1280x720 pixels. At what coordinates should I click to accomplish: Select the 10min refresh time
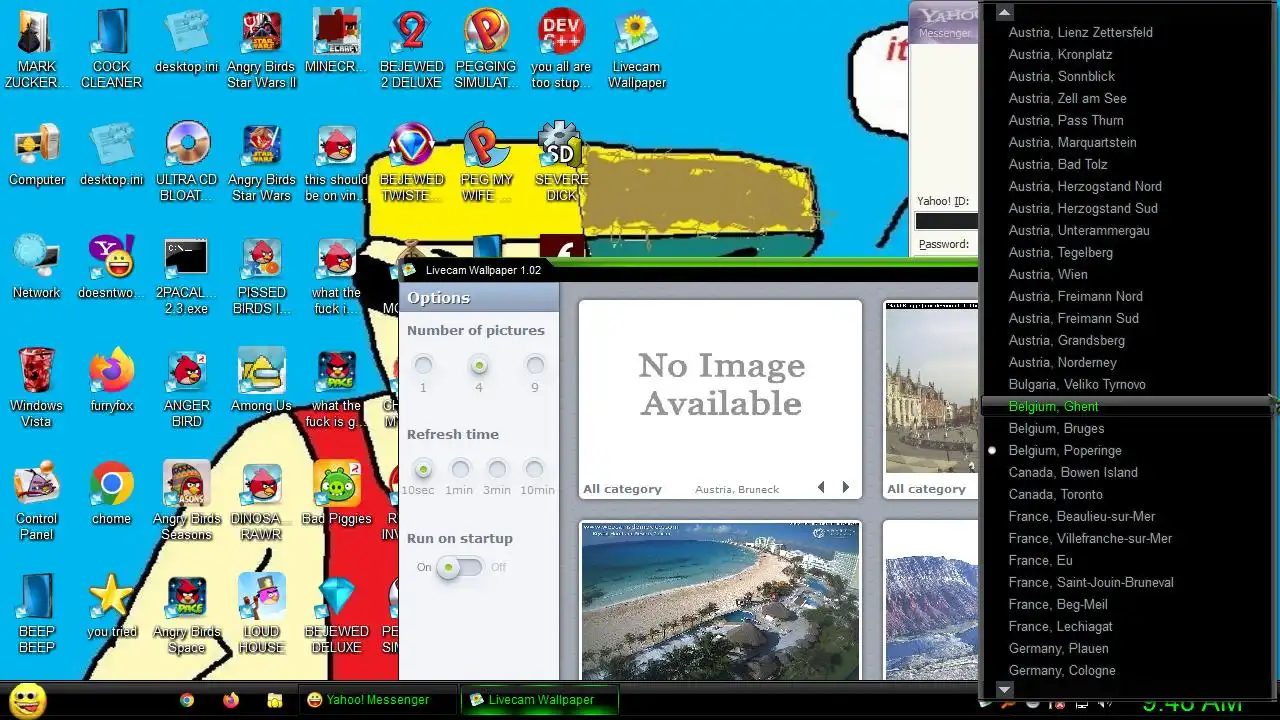535,469
